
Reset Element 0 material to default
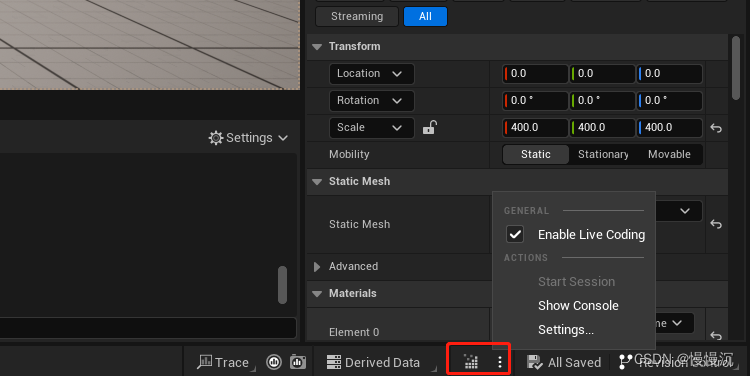(716, 335)
